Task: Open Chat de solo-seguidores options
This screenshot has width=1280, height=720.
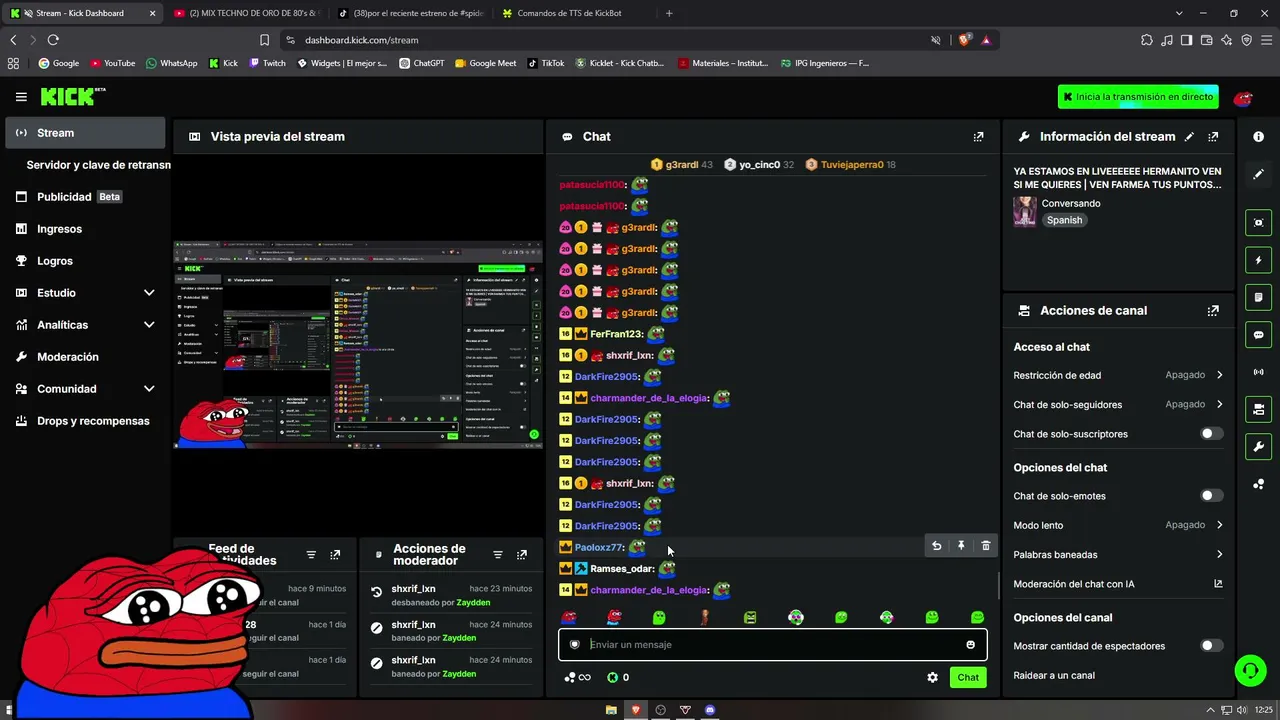Action: coord(1118,405)
